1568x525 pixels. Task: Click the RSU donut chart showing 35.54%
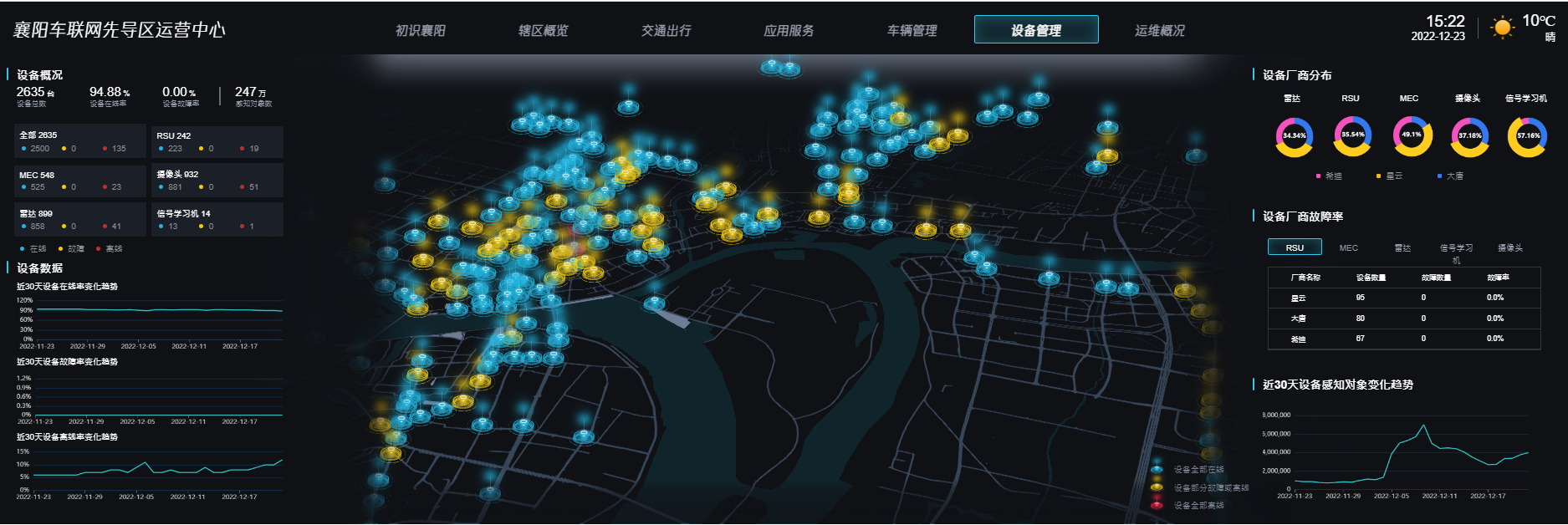[x=1352, y=136]
